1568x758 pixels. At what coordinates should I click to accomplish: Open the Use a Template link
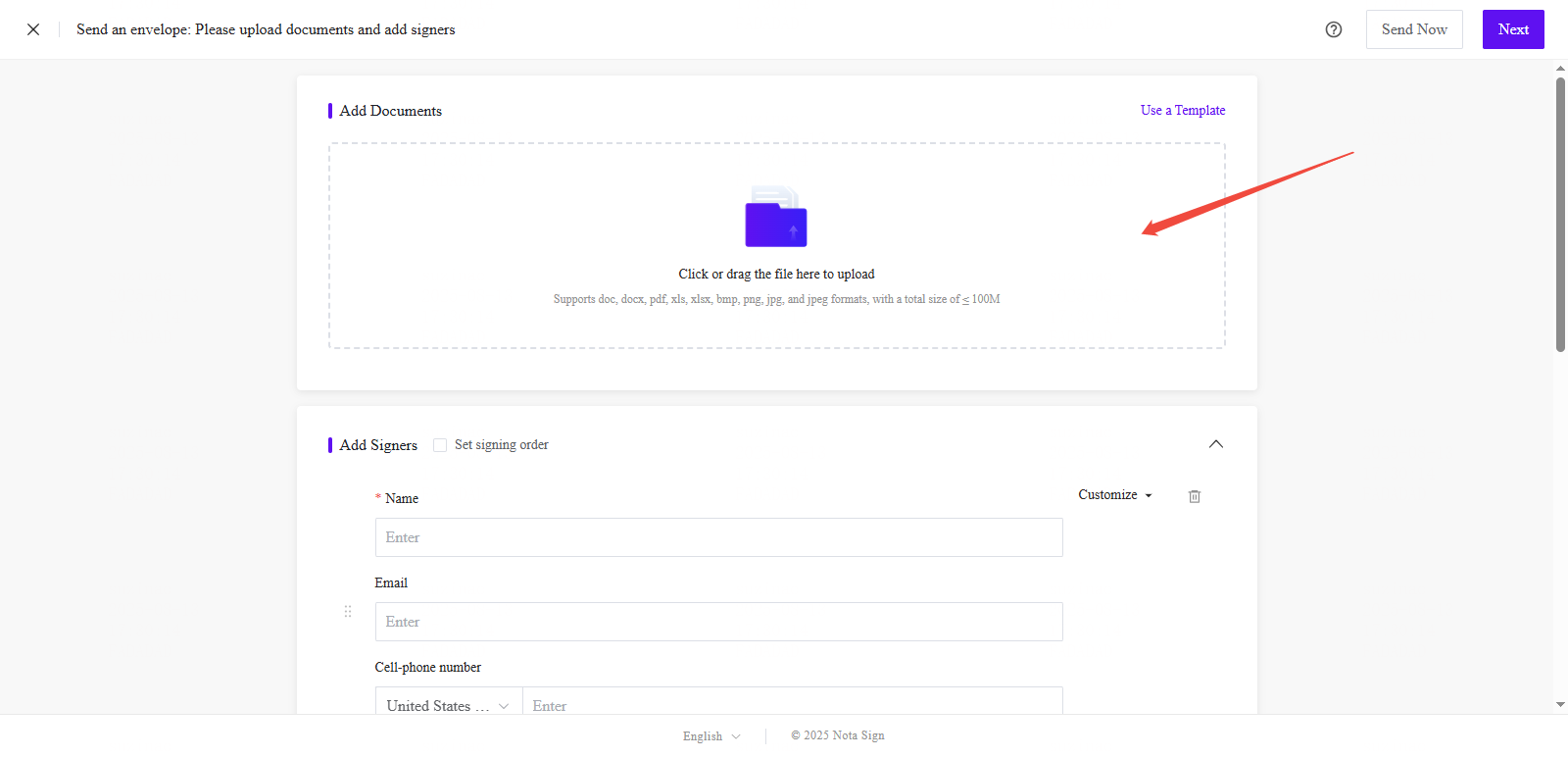pyautogui.click(x=1182, y=111)
